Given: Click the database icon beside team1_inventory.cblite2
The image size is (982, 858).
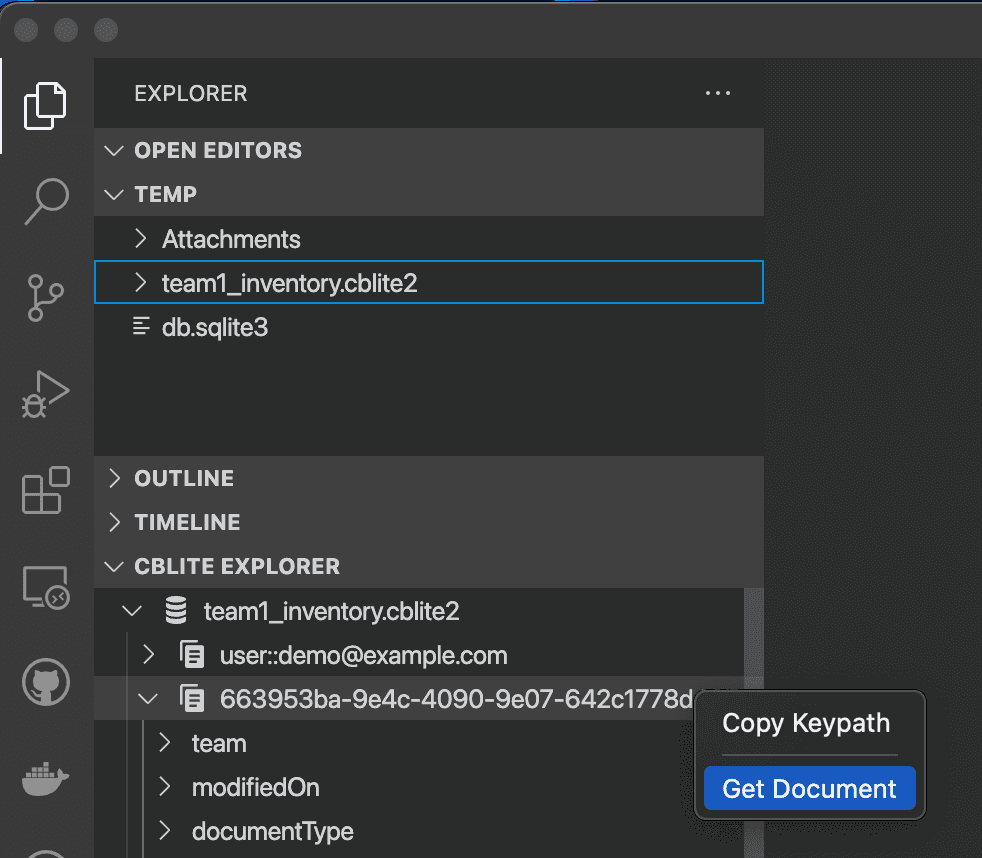Looking at the screenshot, I should point(176,610).
